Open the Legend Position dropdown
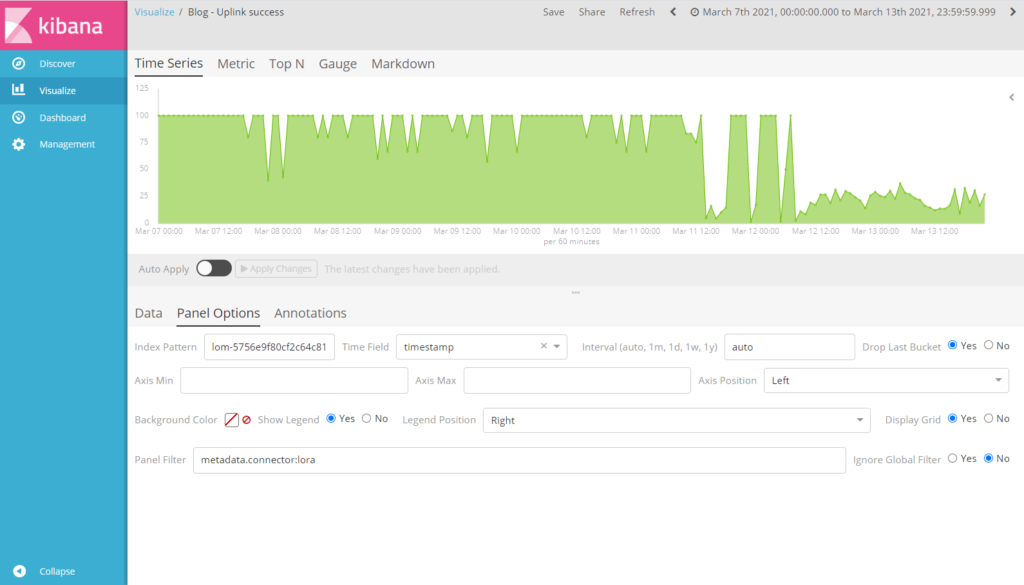This screenshot has height=585, width=1024. (x=677, y=420)
